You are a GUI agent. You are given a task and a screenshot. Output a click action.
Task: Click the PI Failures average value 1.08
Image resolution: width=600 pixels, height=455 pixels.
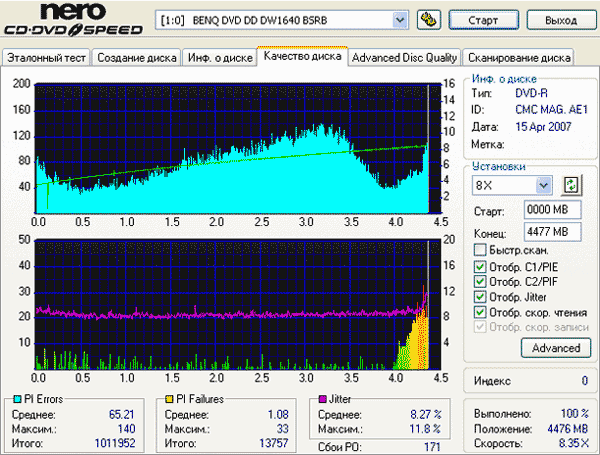[x=278, y=414]
